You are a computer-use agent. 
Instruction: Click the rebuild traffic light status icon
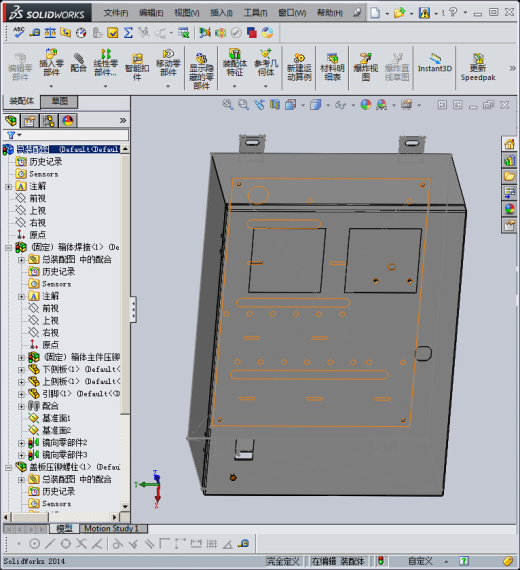tap(380, 561)
